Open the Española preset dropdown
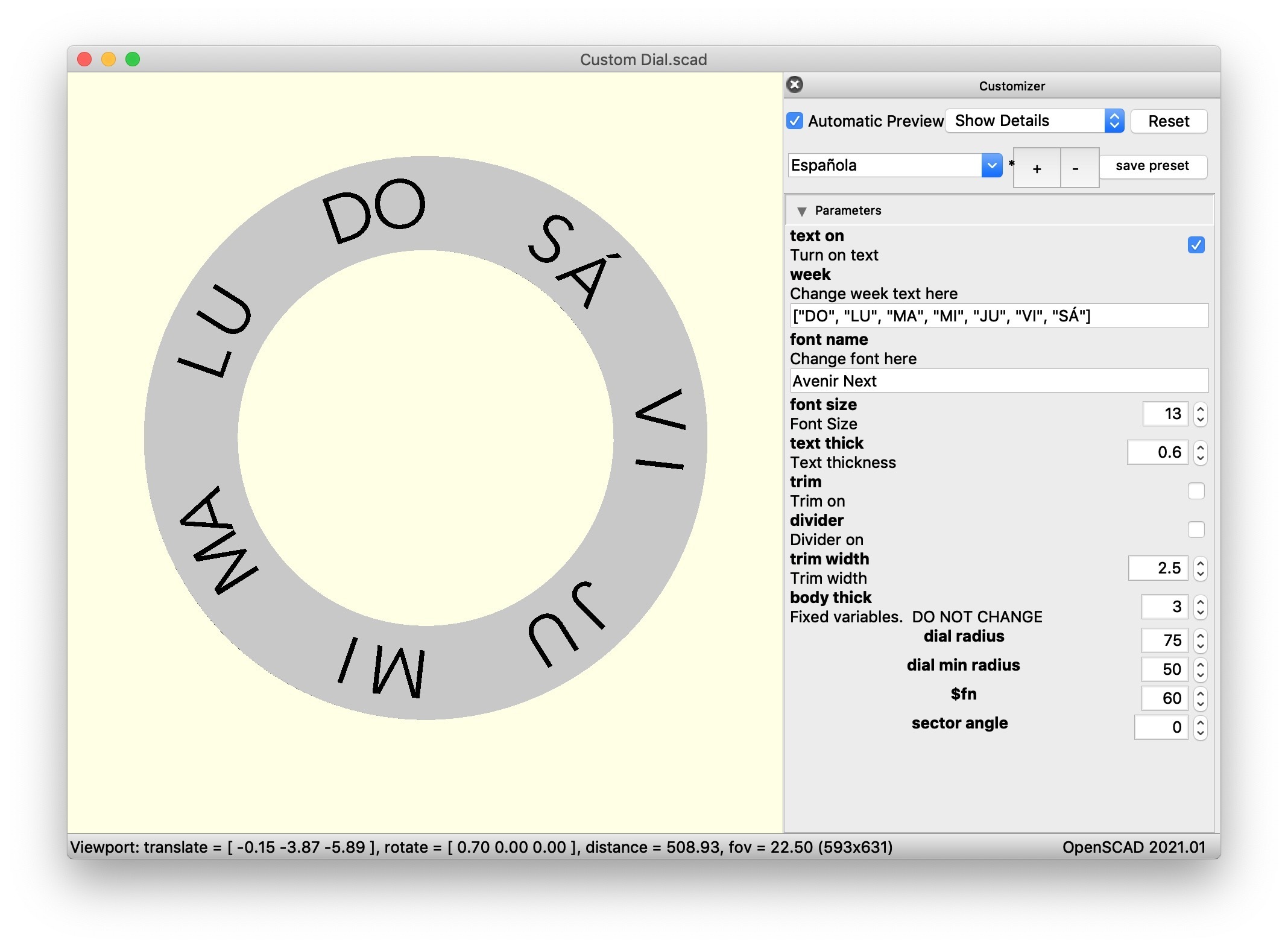Screen dimensions: 1288x948 [x=991, y=165]
